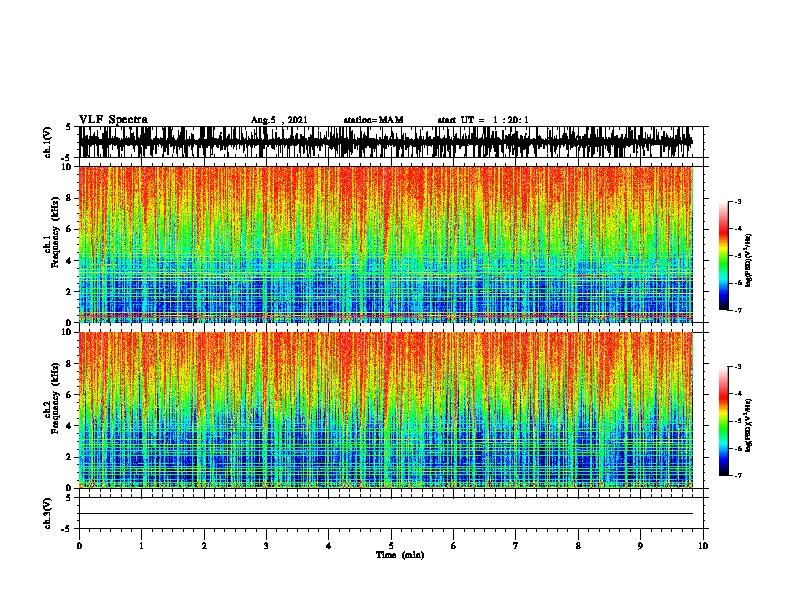Click the "VLF Spectra" title text
Screen dimensions: 792x612
coord(113,120)
